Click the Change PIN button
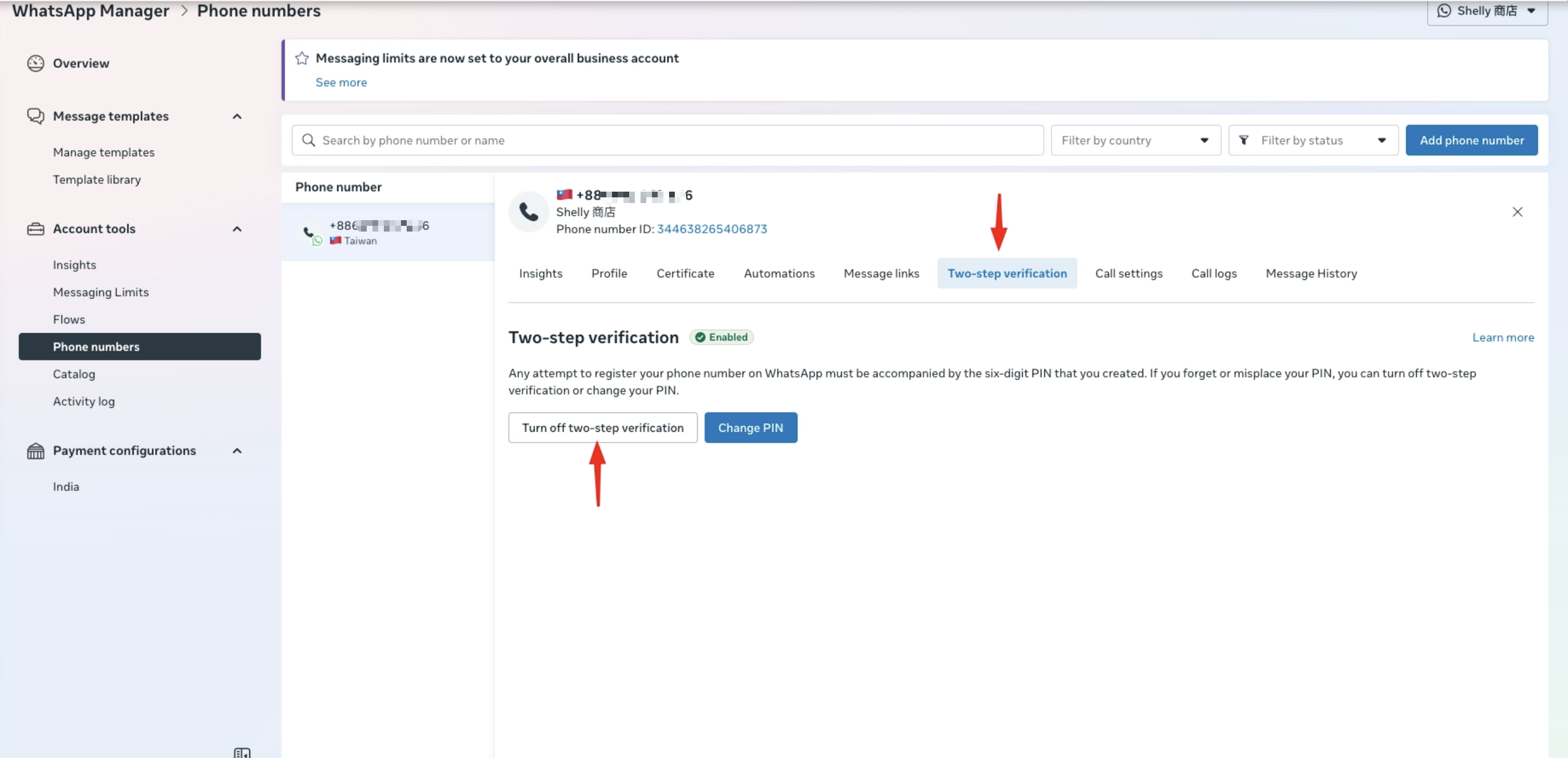Image resolution: width=1568 pixels, height=758 pixels. pyautogui.click(x=751, y=428)
